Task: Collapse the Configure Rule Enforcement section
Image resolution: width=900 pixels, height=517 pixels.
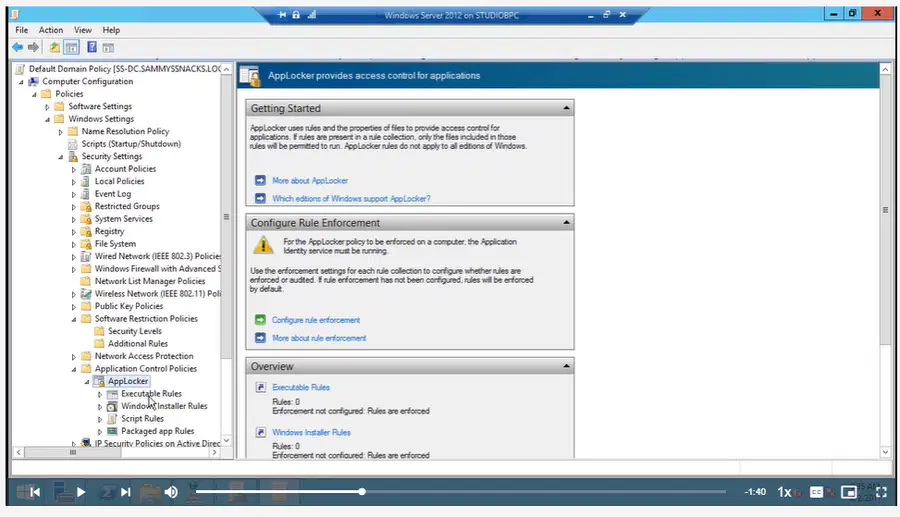Action: [x=567, y=223]
